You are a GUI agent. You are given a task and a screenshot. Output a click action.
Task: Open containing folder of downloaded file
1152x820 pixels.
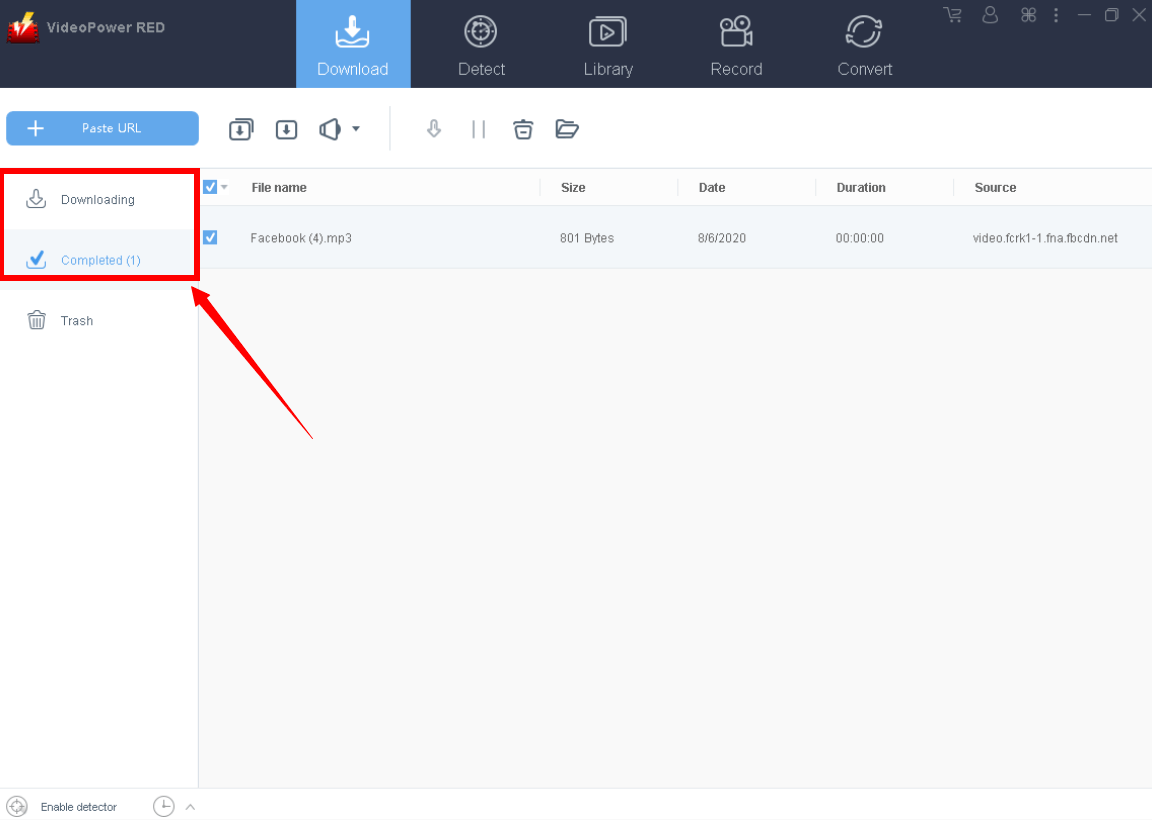pyautogui.click(x=567, y=129)
